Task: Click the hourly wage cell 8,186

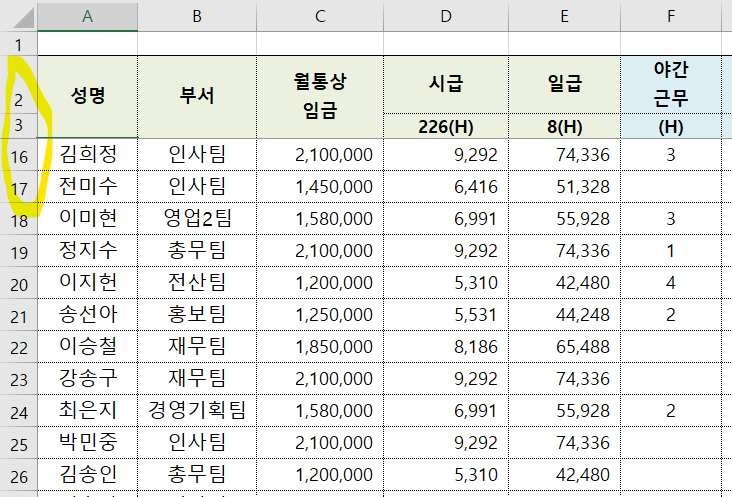Action: pos(446,347)
